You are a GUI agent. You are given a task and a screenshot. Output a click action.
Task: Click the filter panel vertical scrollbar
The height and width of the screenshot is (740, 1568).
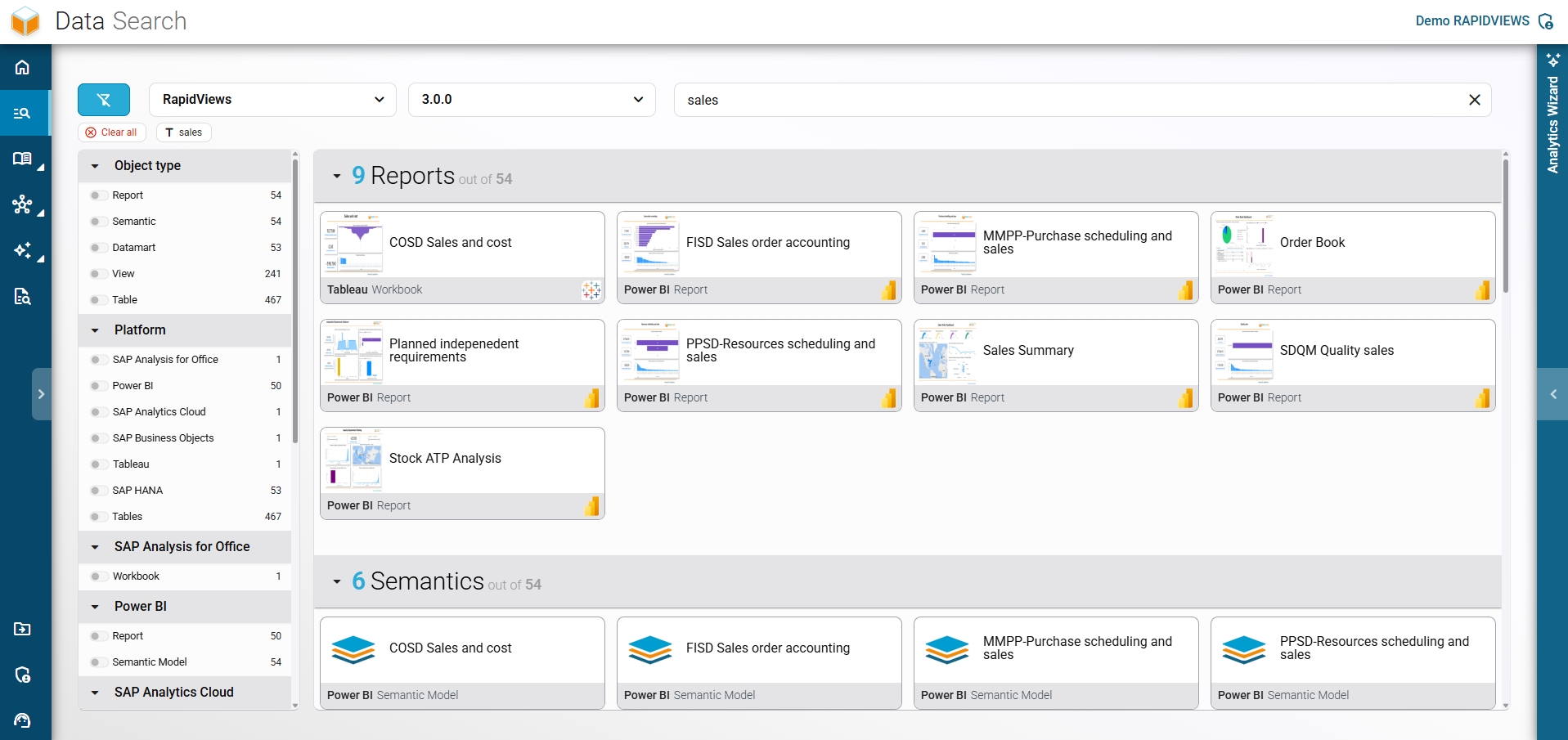(x=295, y=301)
